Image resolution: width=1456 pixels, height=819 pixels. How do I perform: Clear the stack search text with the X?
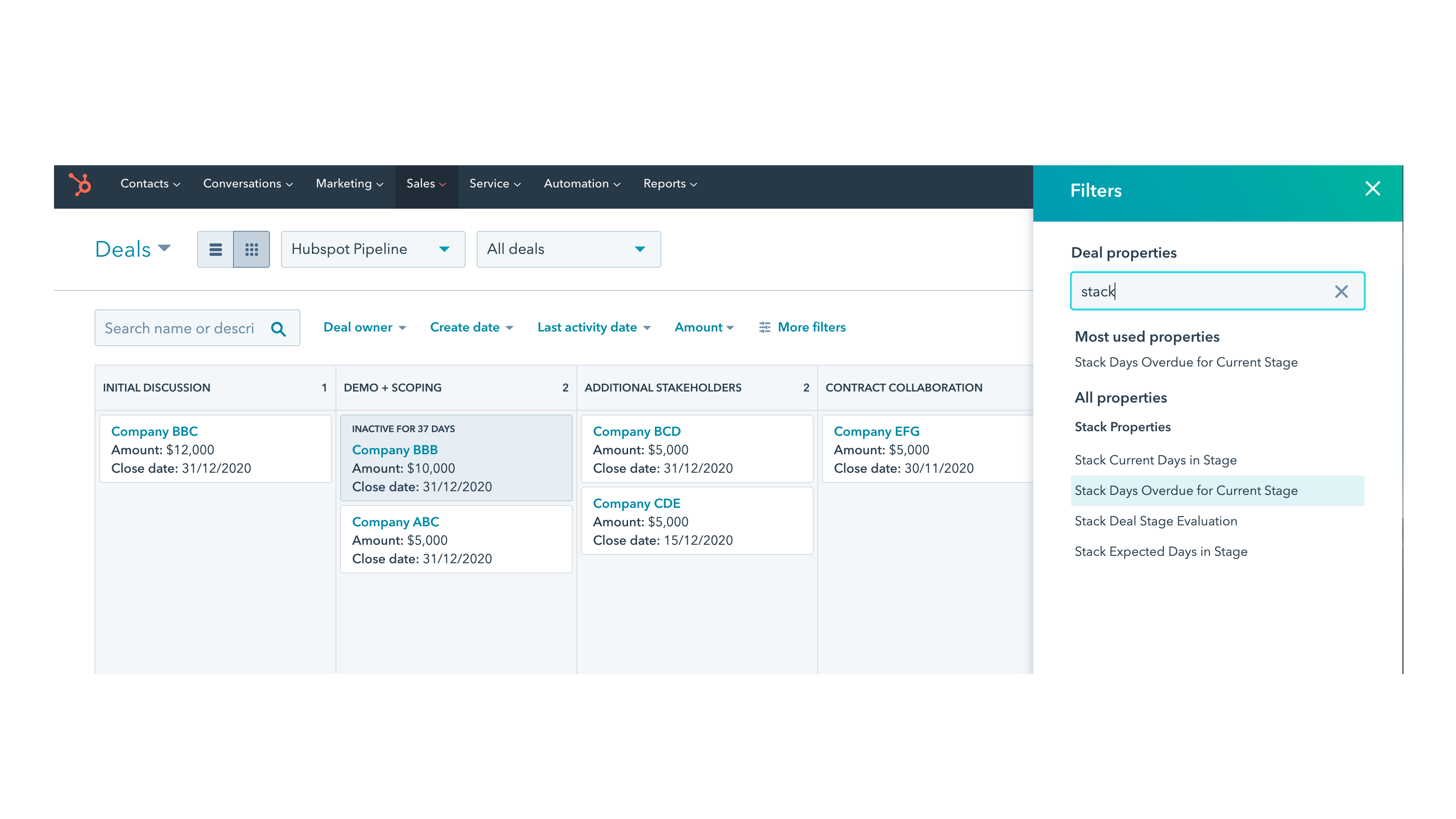pos(1341,291)
